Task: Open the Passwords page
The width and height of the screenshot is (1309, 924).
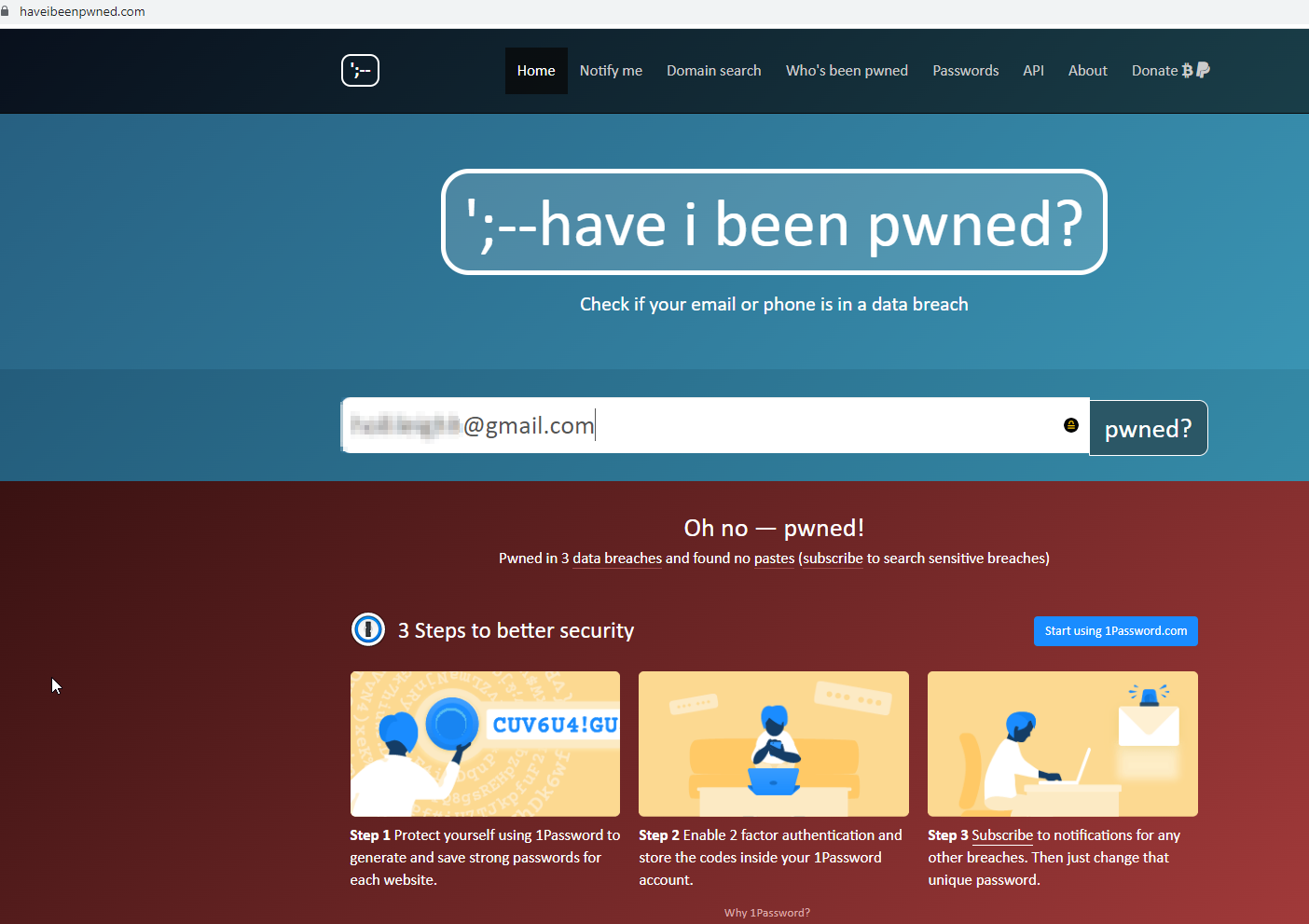Action: pyautogui.click(x=966, y=71)
